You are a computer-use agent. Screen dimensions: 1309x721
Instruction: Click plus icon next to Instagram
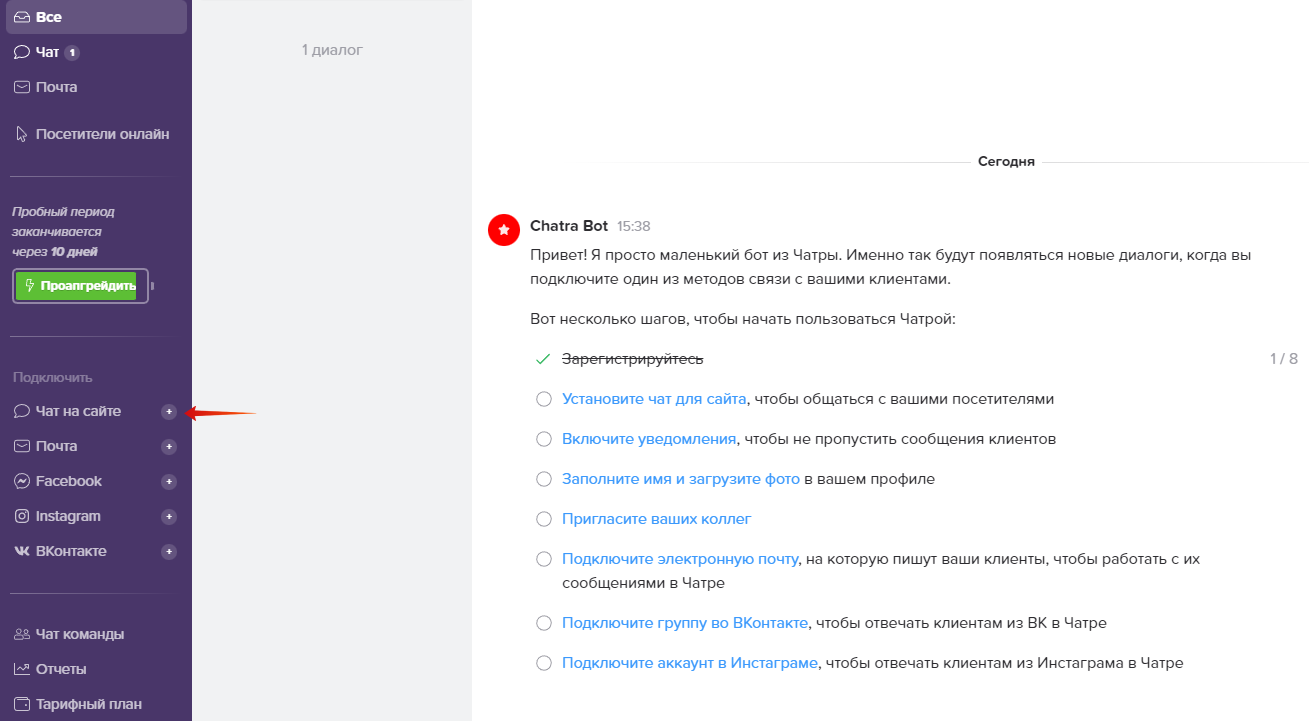(x=169, y=516)
